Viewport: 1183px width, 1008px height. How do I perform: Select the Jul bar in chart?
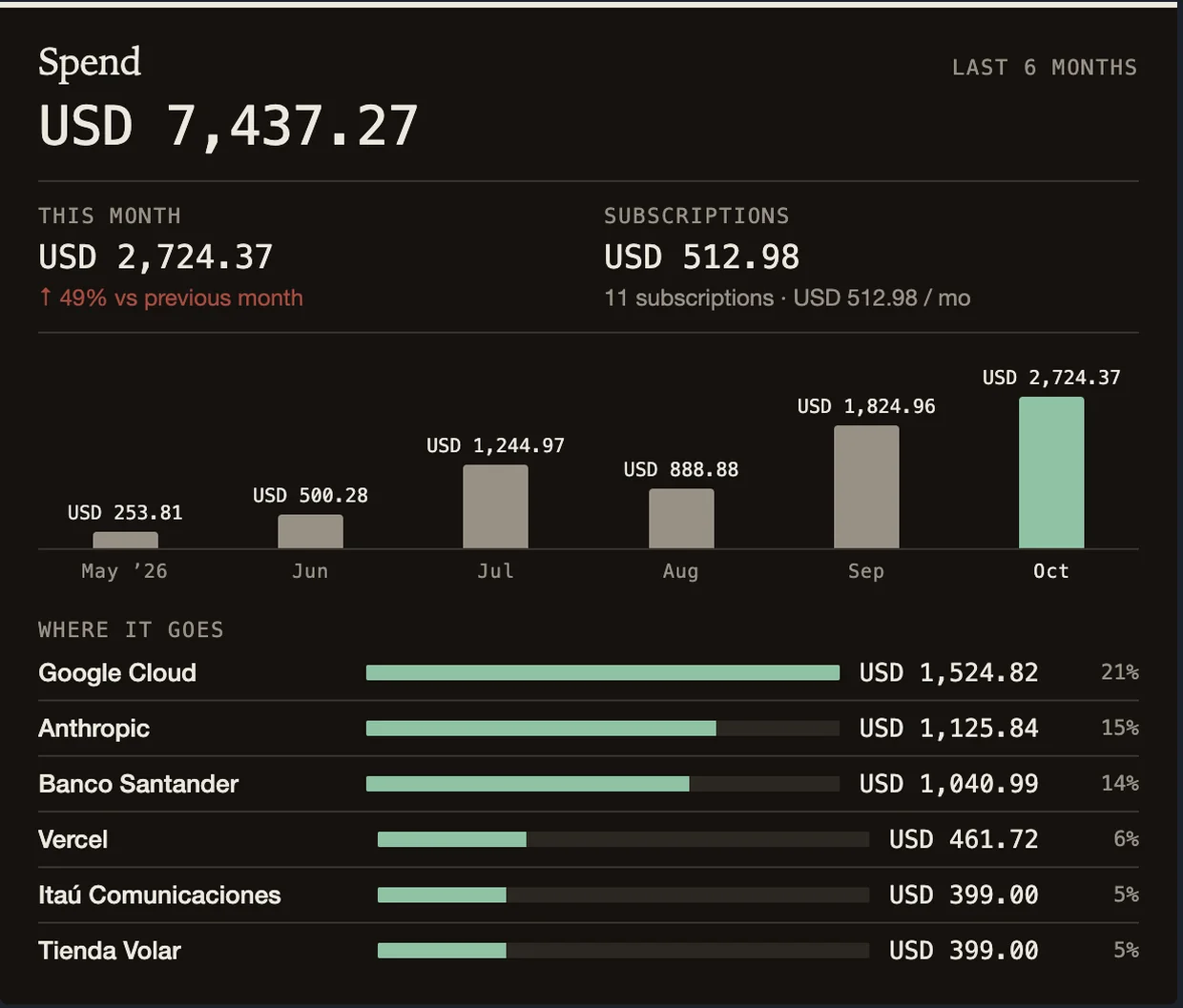coord(495,506)
